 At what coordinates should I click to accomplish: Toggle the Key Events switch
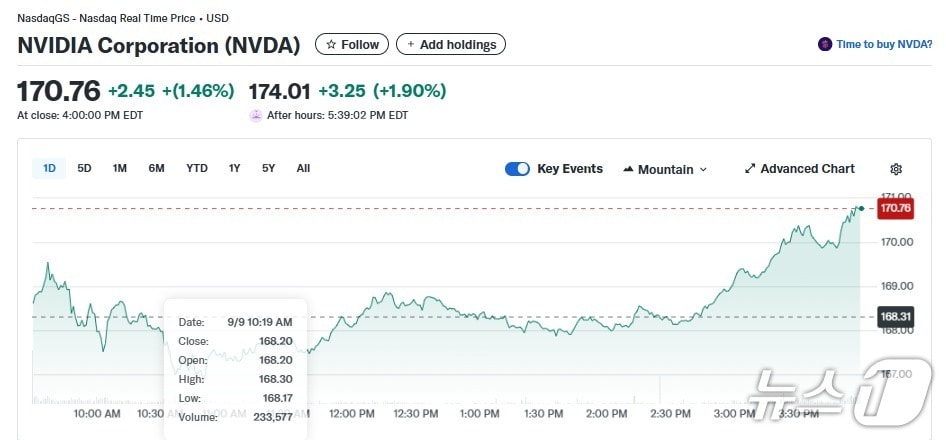click(517, 169)
